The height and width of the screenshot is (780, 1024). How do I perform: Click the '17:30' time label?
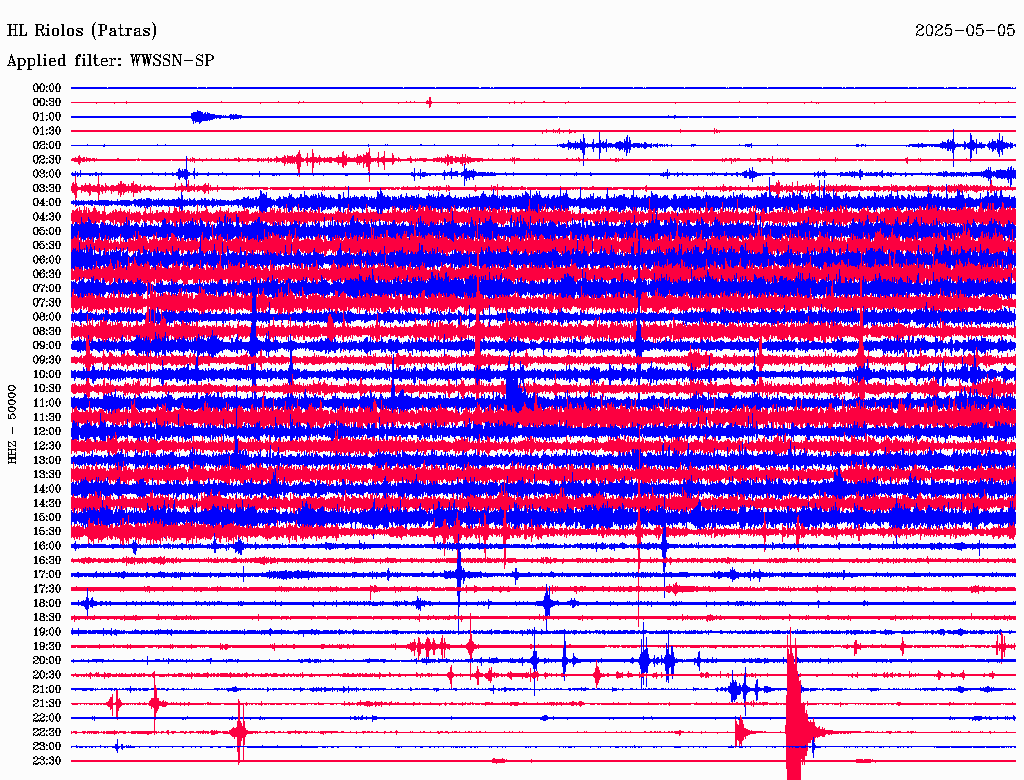(47, 589)
